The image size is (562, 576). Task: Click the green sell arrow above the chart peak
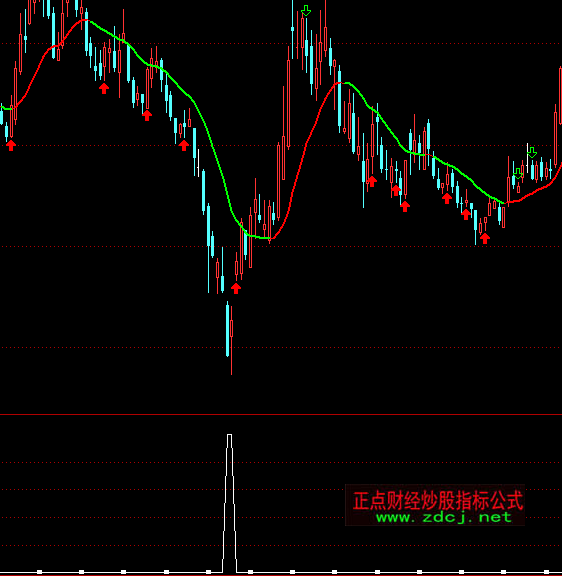click(x=306, y=11)
